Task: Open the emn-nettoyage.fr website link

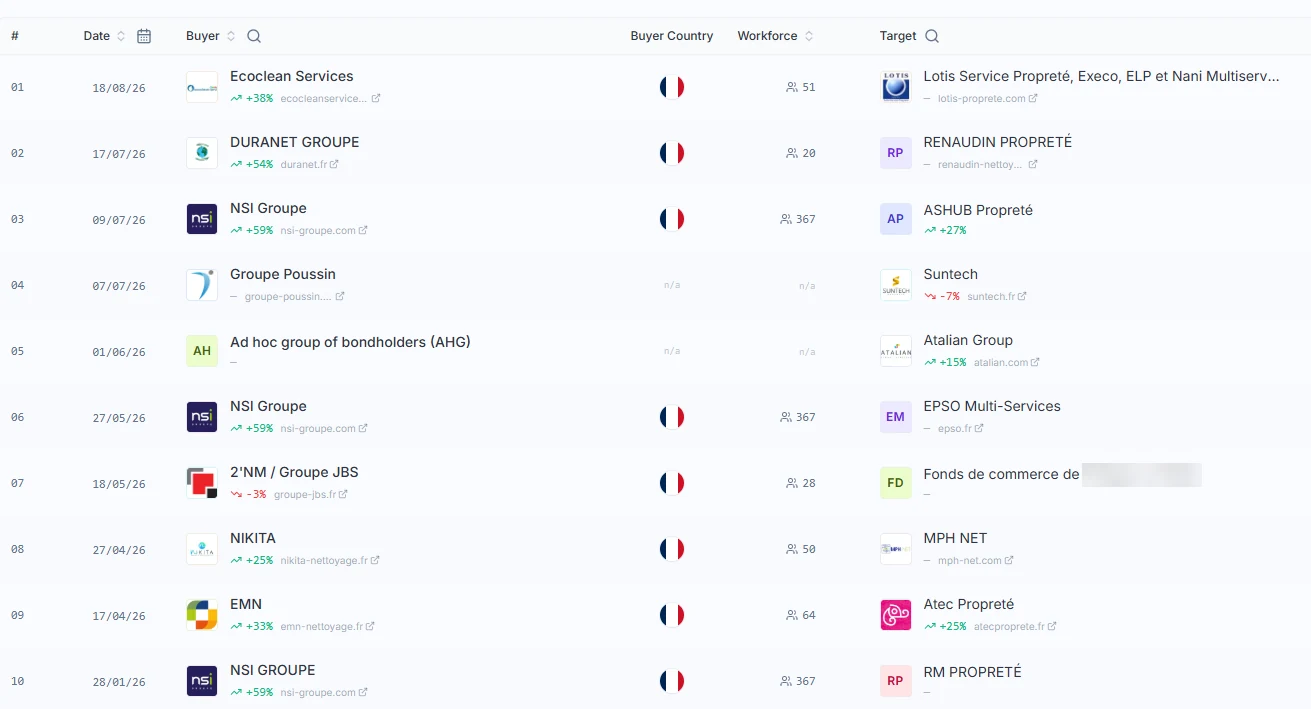Action: (328, 627)
